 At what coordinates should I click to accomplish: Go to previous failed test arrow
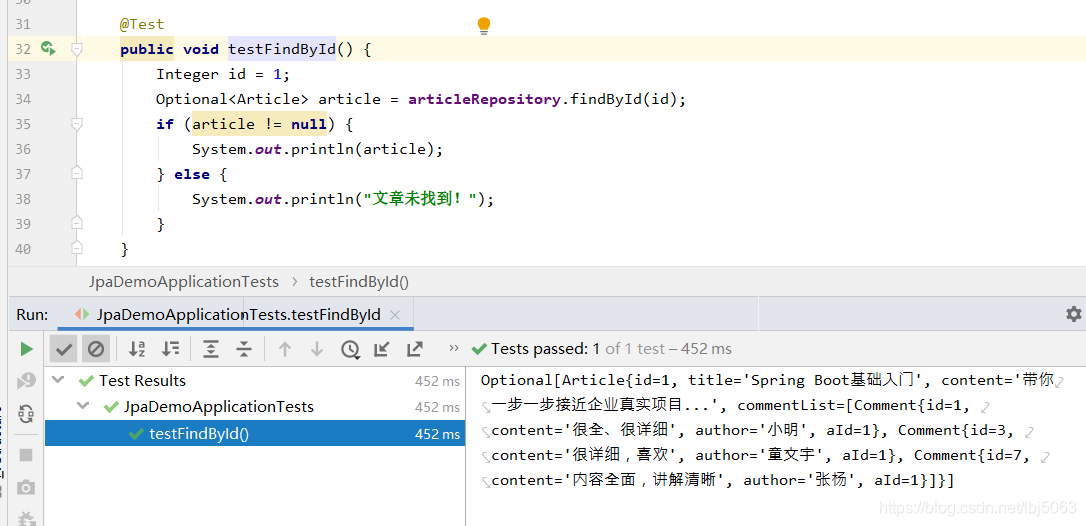click(x=284, y=349)
